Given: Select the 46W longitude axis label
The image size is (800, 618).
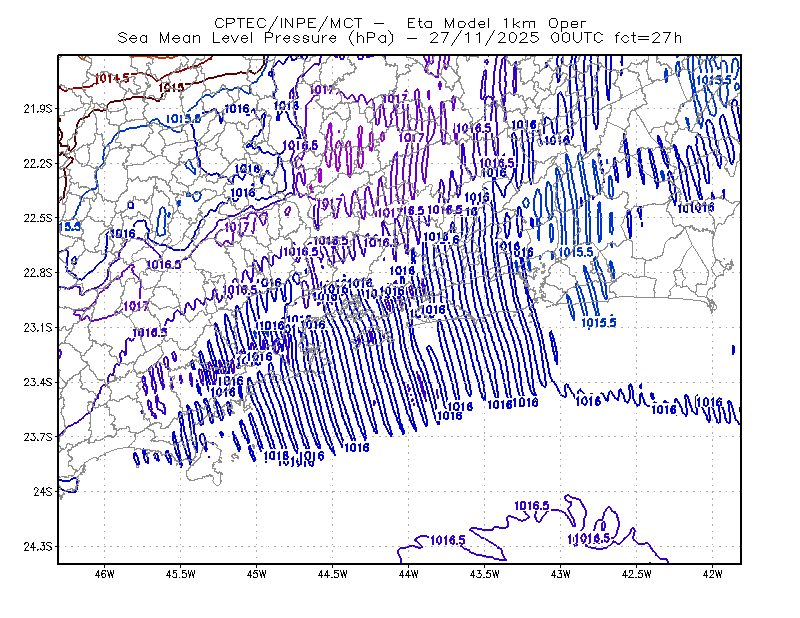Looking at the screenshot, I should [105, 574].
